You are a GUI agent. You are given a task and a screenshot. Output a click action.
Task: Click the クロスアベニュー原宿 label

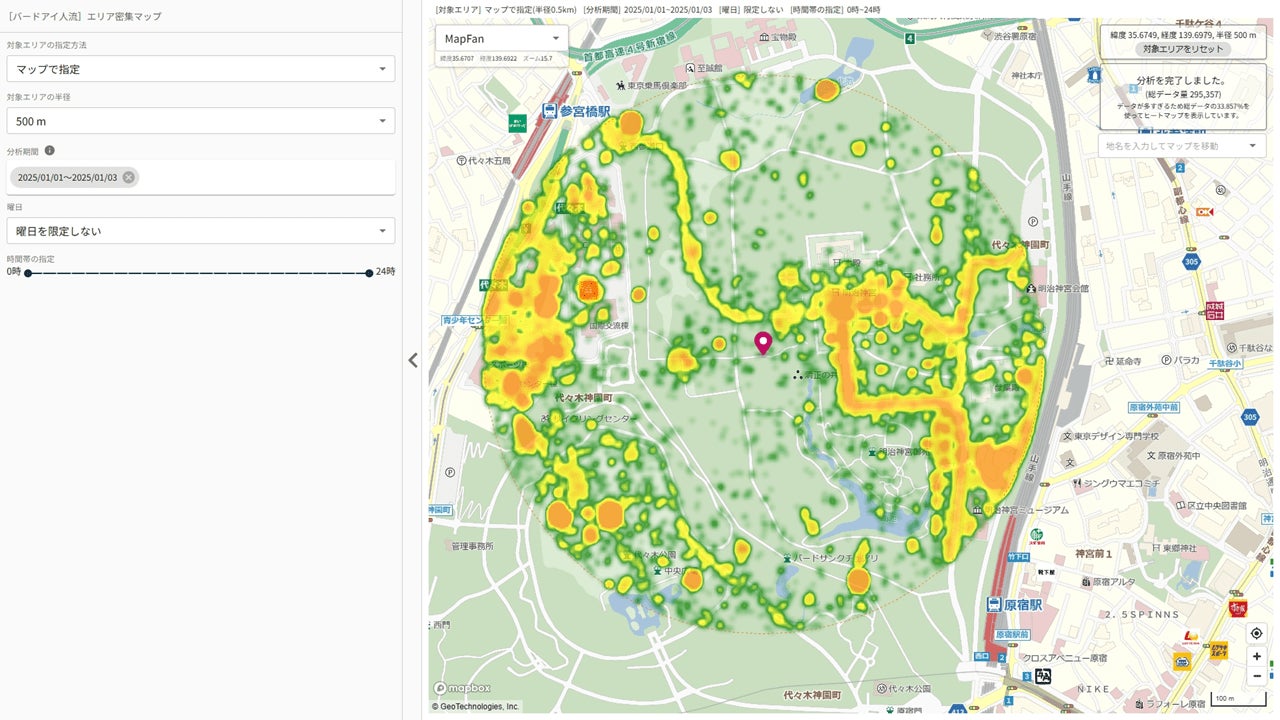coord(1065,658)
